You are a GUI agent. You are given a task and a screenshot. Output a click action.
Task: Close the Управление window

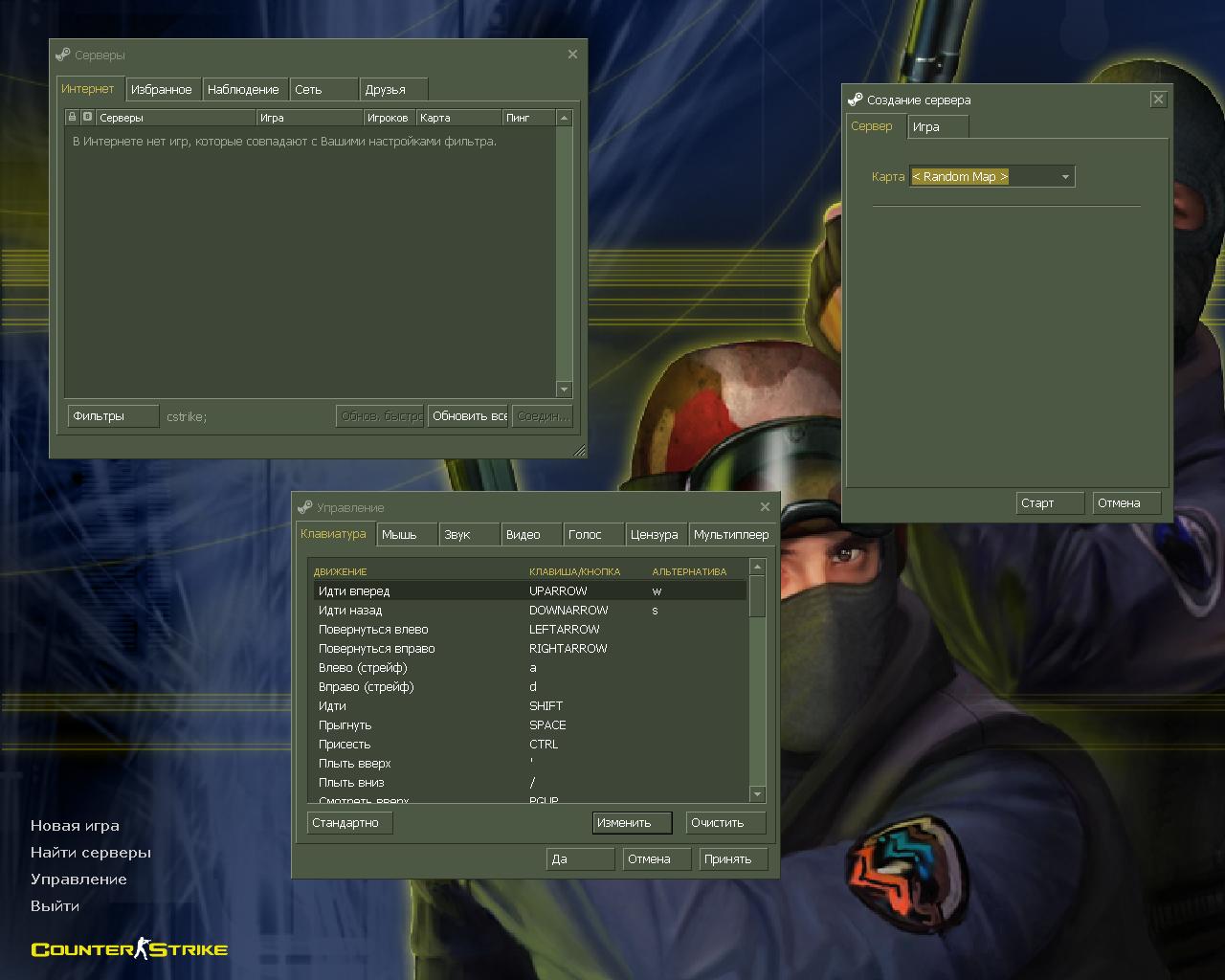(x=765, y=507)
